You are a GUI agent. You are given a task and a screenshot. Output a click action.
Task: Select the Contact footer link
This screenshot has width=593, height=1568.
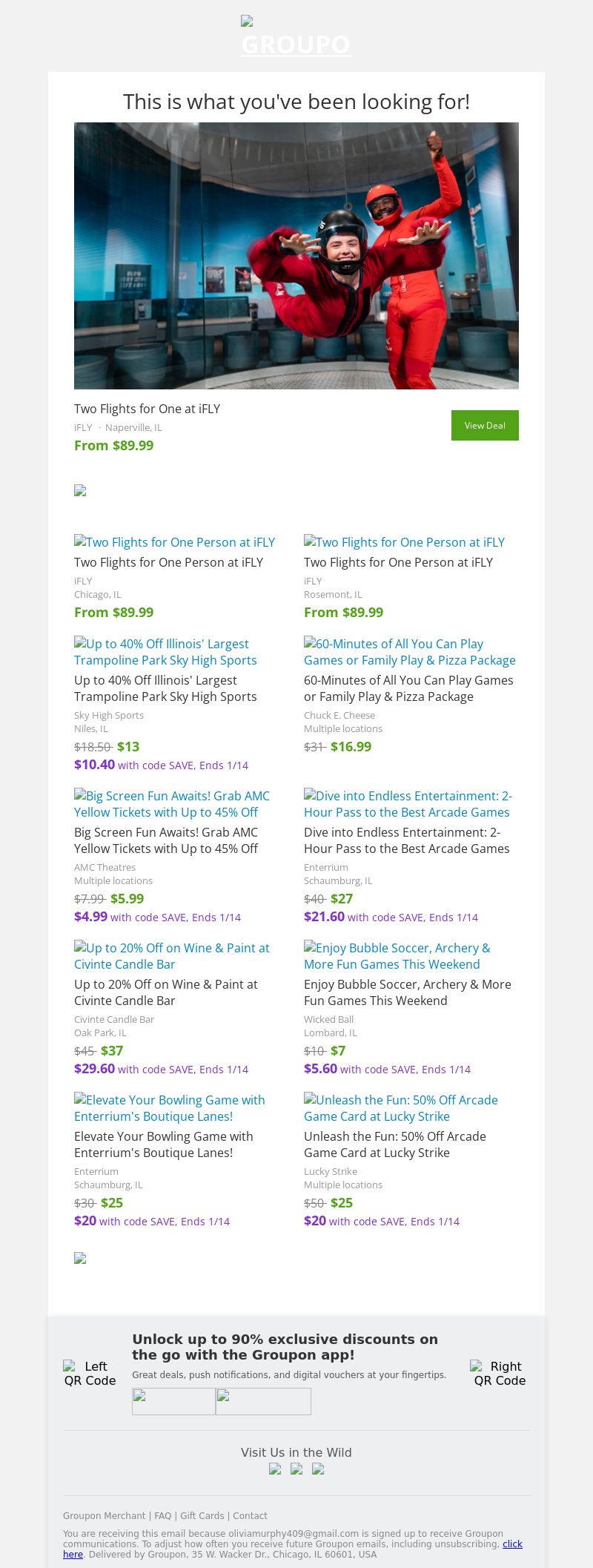point(250,1516)
